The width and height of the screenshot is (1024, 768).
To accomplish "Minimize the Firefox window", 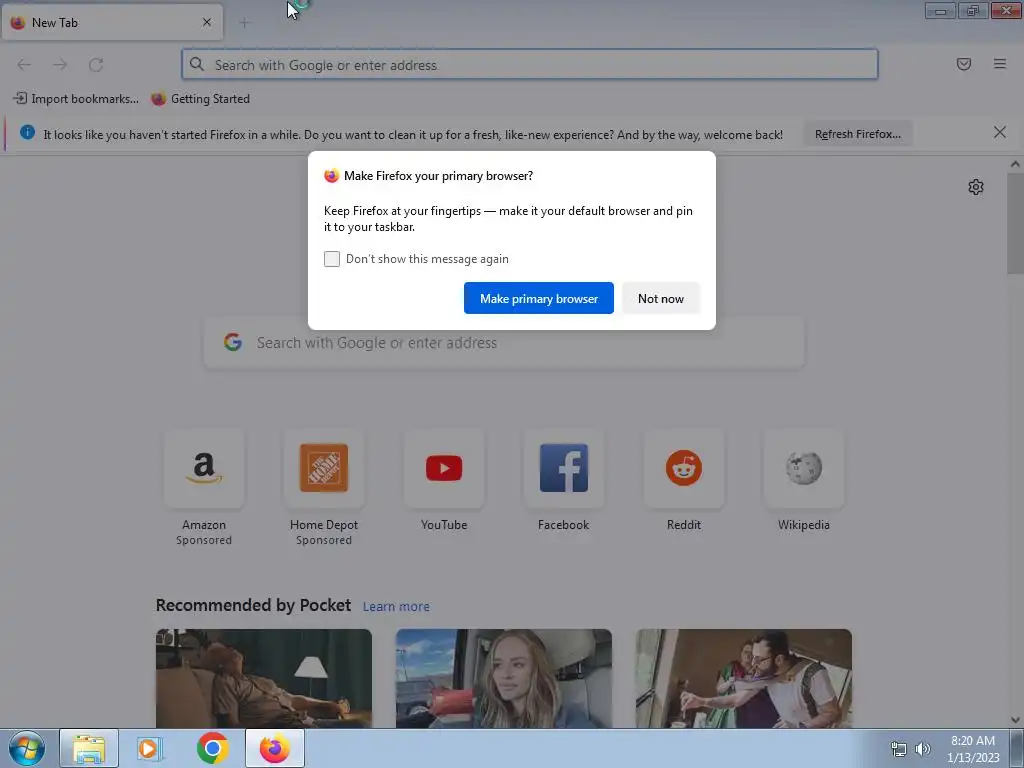I will click(940, 11).
